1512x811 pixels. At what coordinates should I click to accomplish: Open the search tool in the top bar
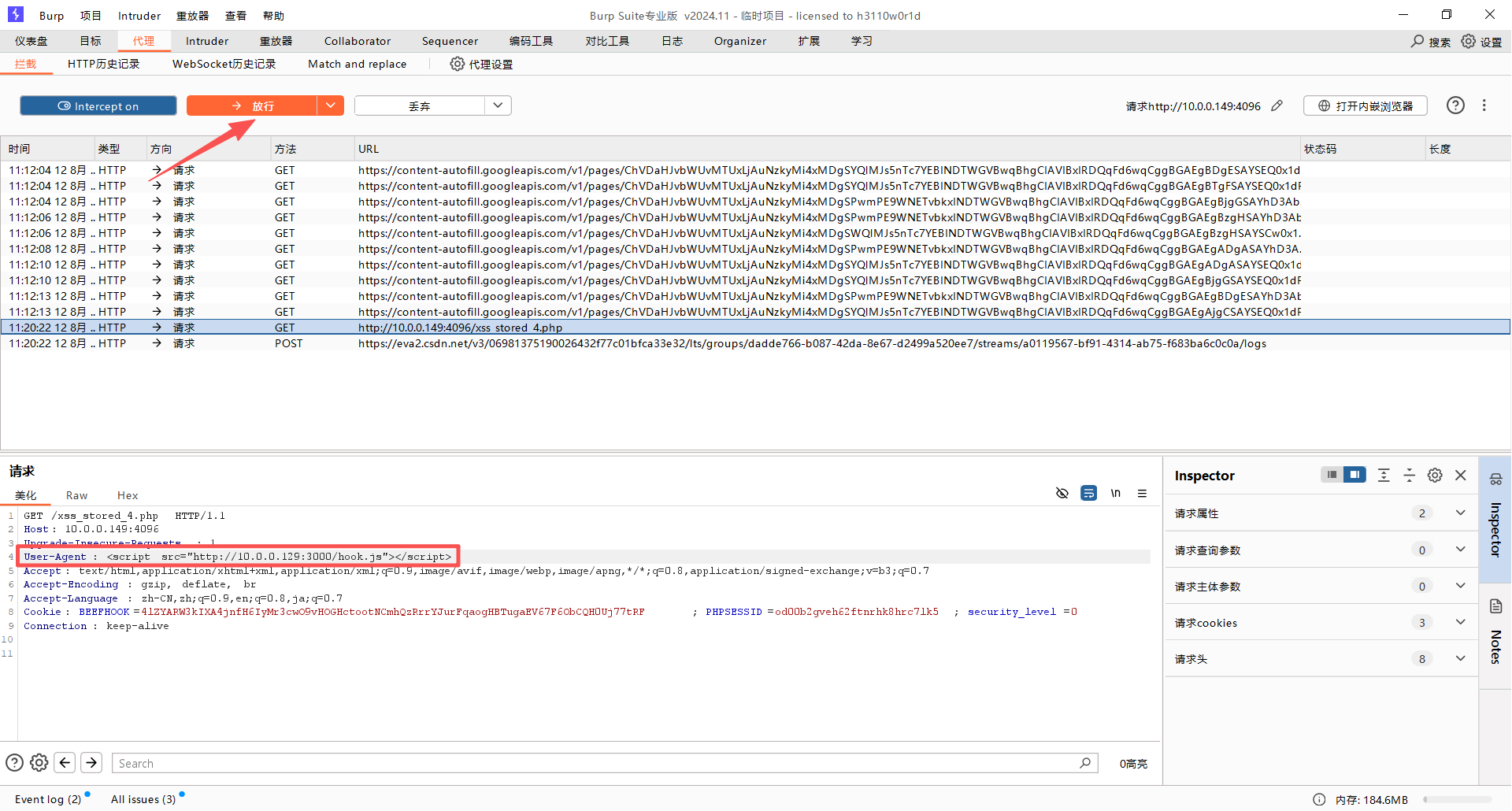(x=1430, y=42)
